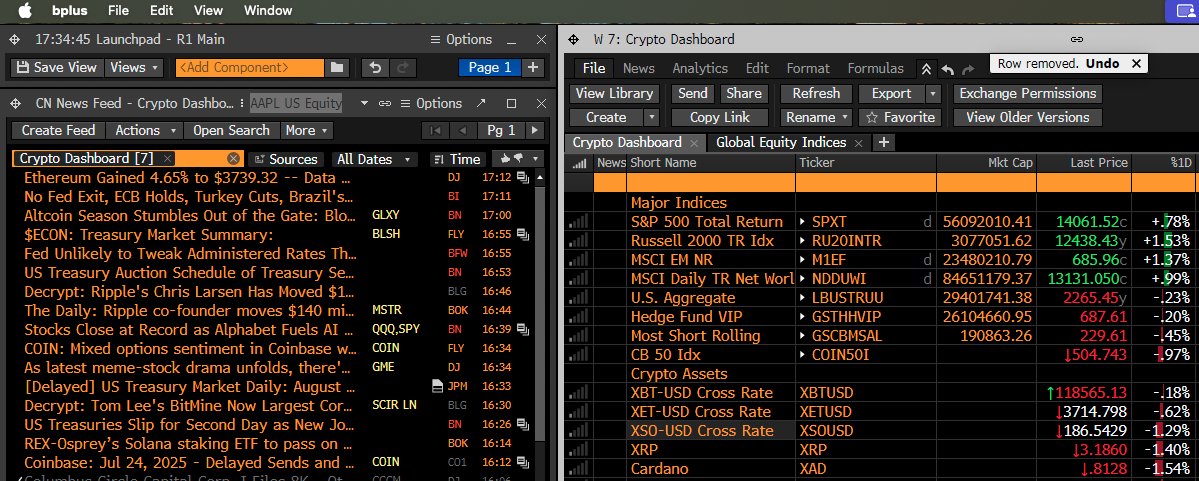Go to first page of news feed

pos(435,130)
